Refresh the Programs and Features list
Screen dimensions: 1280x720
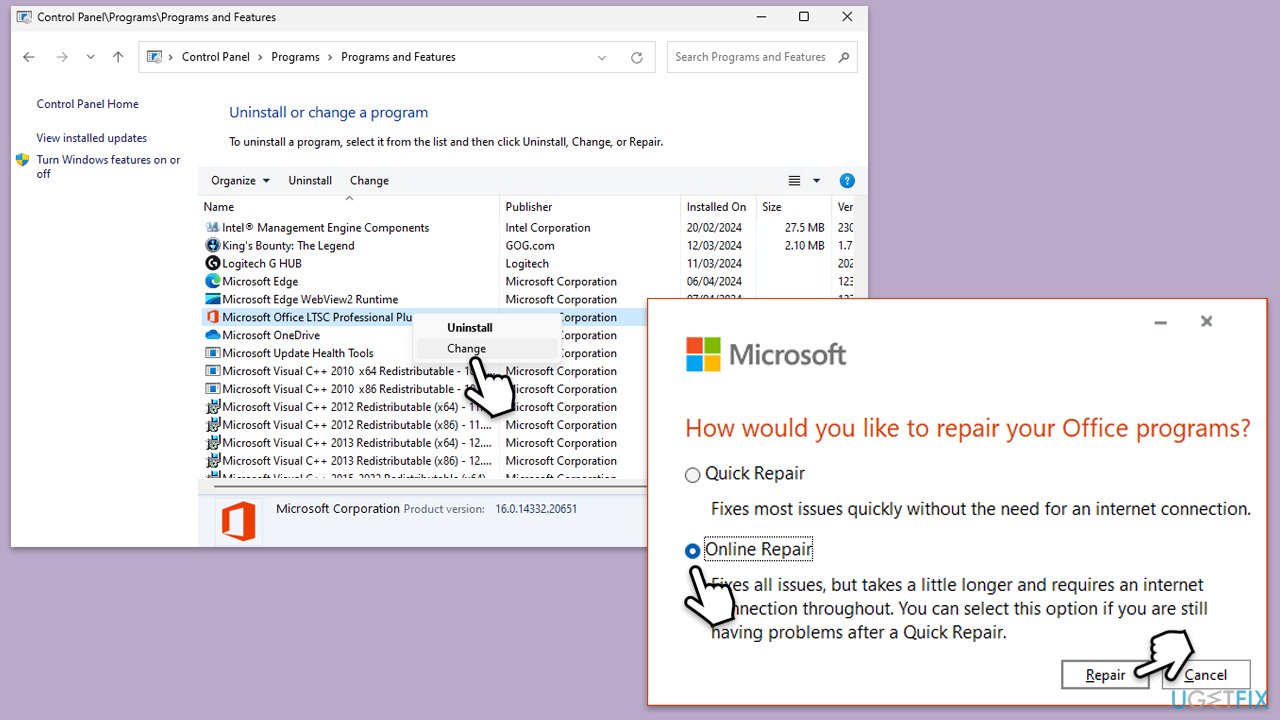pos(636,57)
